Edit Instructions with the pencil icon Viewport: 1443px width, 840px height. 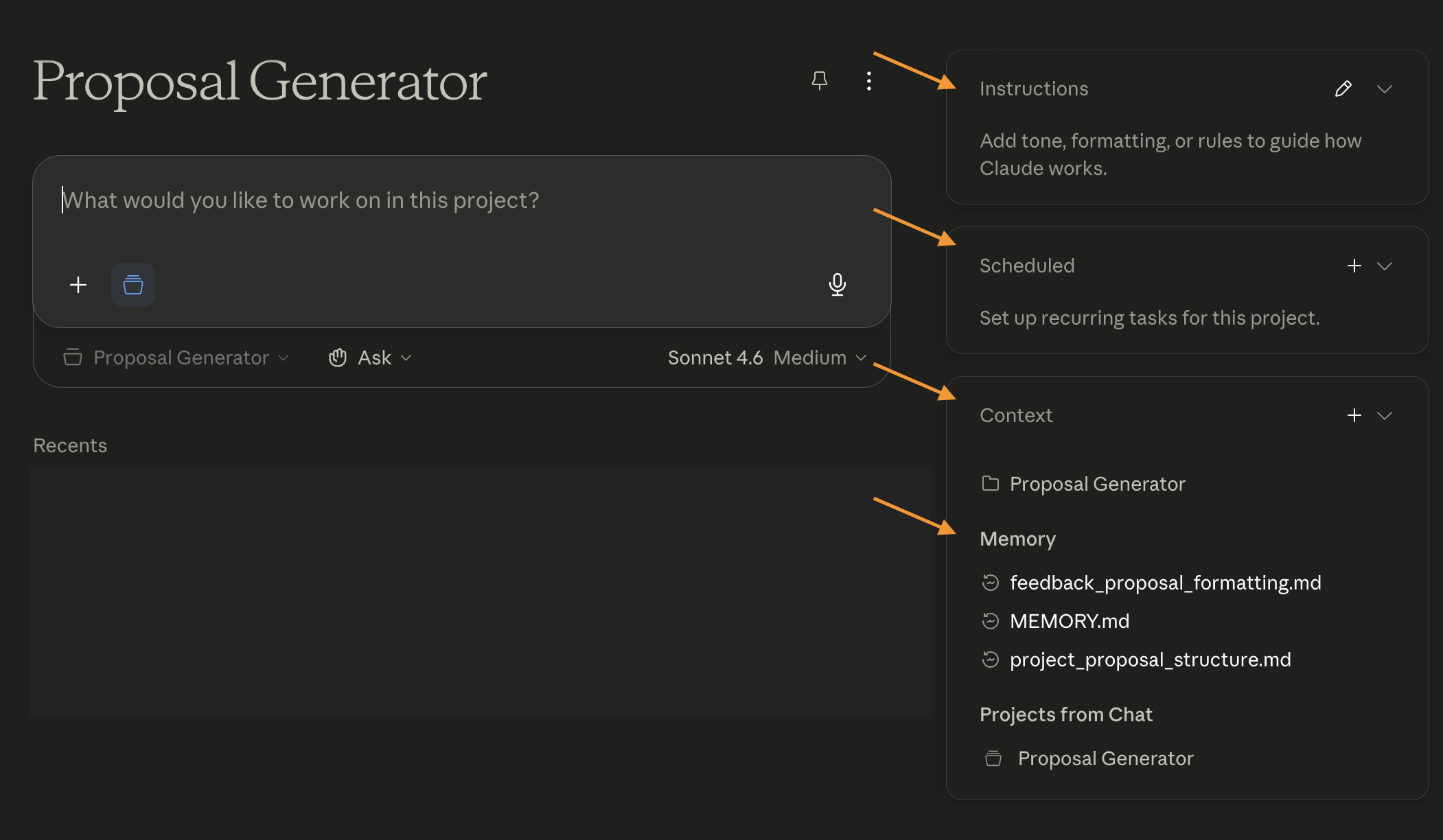coord(1343,89)
